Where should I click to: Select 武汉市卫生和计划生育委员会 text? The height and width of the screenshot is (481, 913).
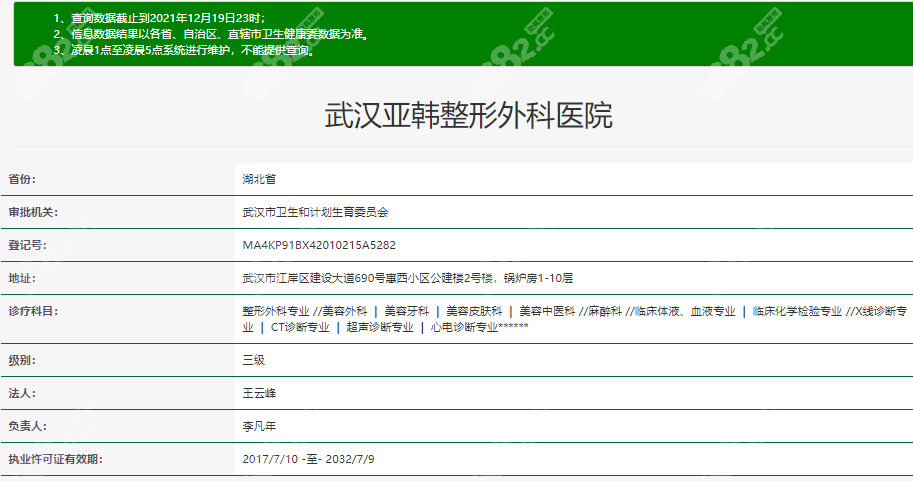tap(315, 213)
